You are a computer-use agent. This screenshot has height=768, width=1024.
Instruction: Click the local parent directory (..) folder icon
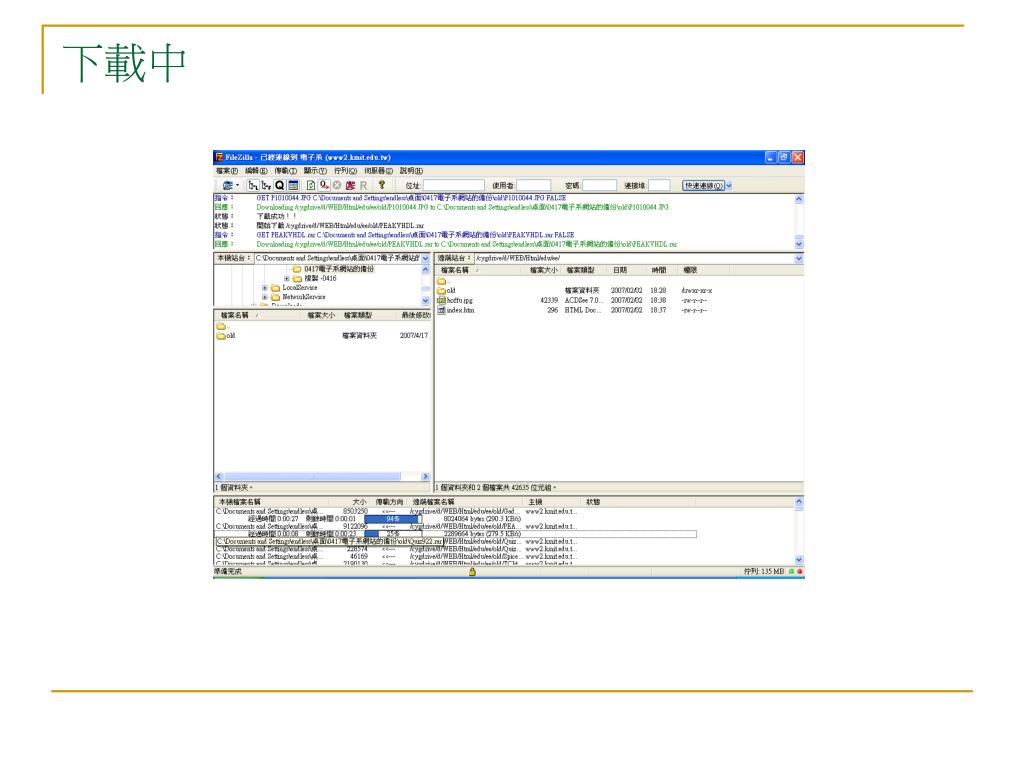221,326
